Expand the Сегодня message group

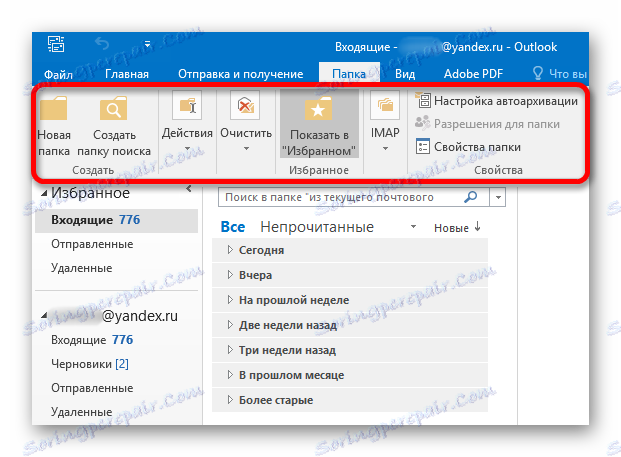point(230,250)
